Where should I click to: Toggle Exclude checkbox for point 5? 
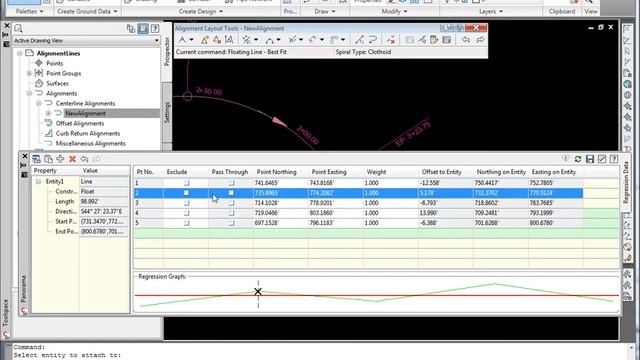coord(186,223)
